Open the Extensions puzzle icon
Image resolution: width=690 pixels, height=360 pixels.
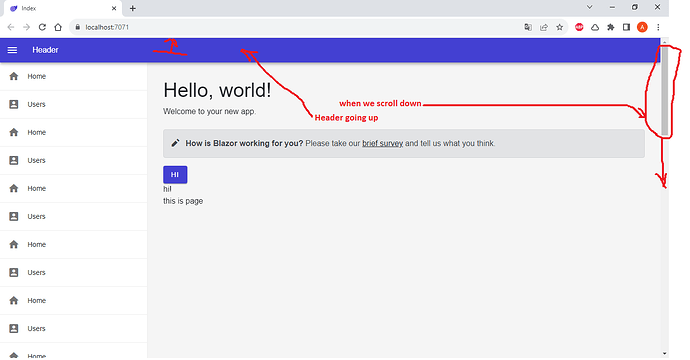611,27
